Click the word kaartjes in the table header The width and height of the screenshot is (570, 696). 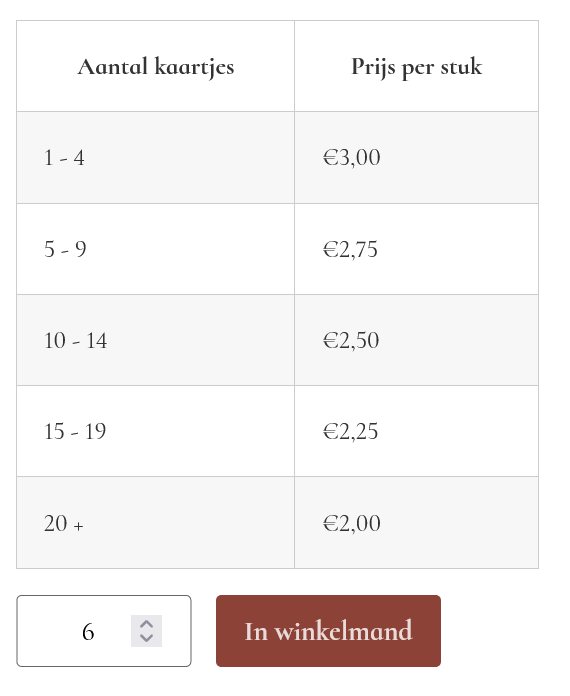(194, 67)
